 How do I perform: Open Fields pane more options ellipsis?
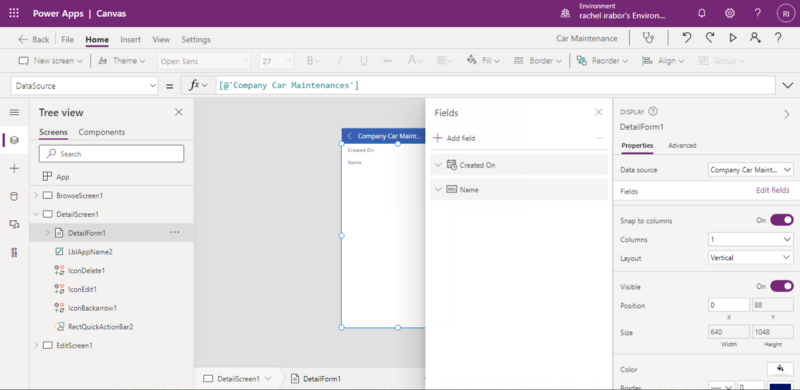[x=599, y=138]
